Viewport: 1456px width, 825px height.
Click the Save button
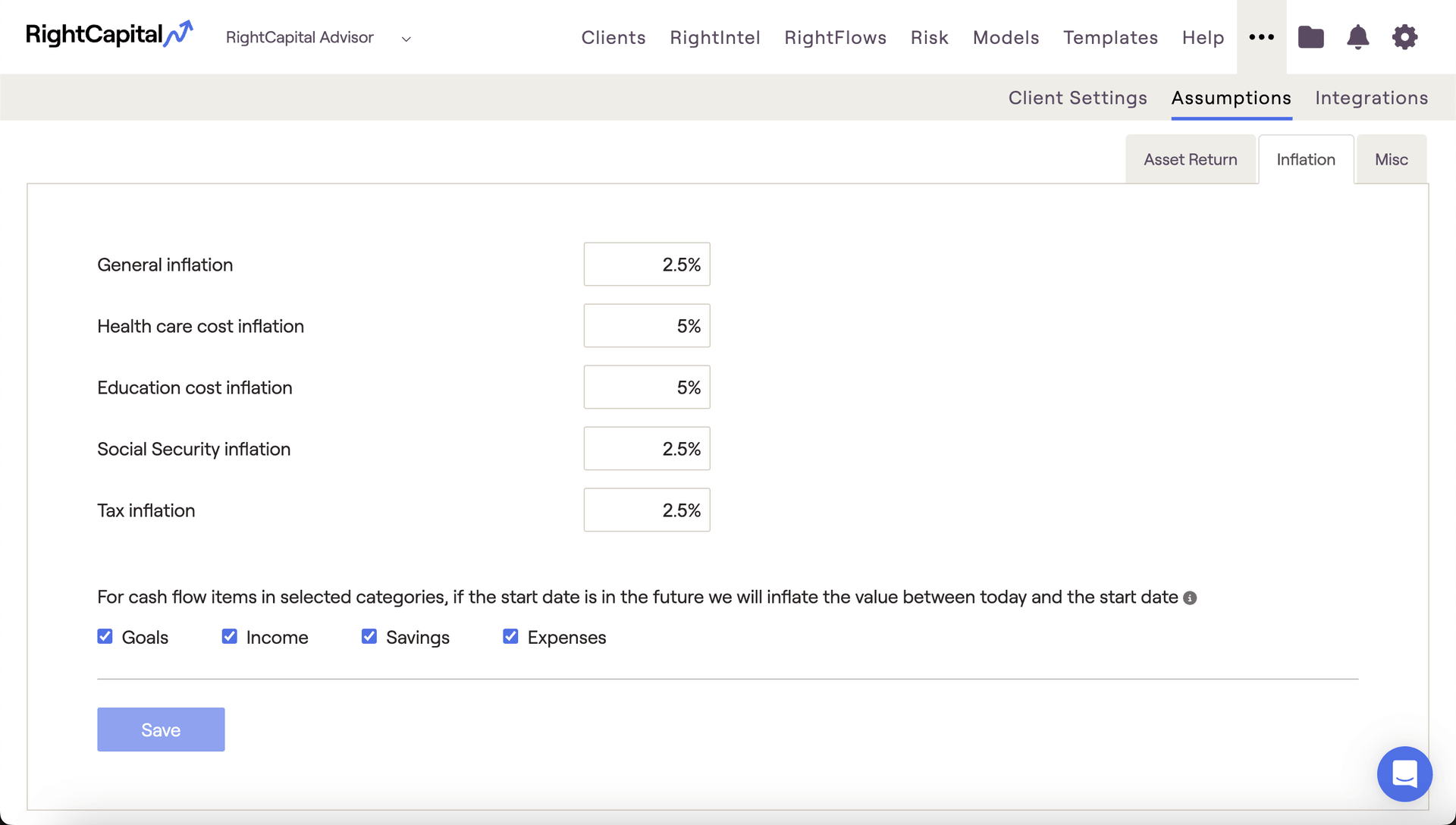point(161,729)
